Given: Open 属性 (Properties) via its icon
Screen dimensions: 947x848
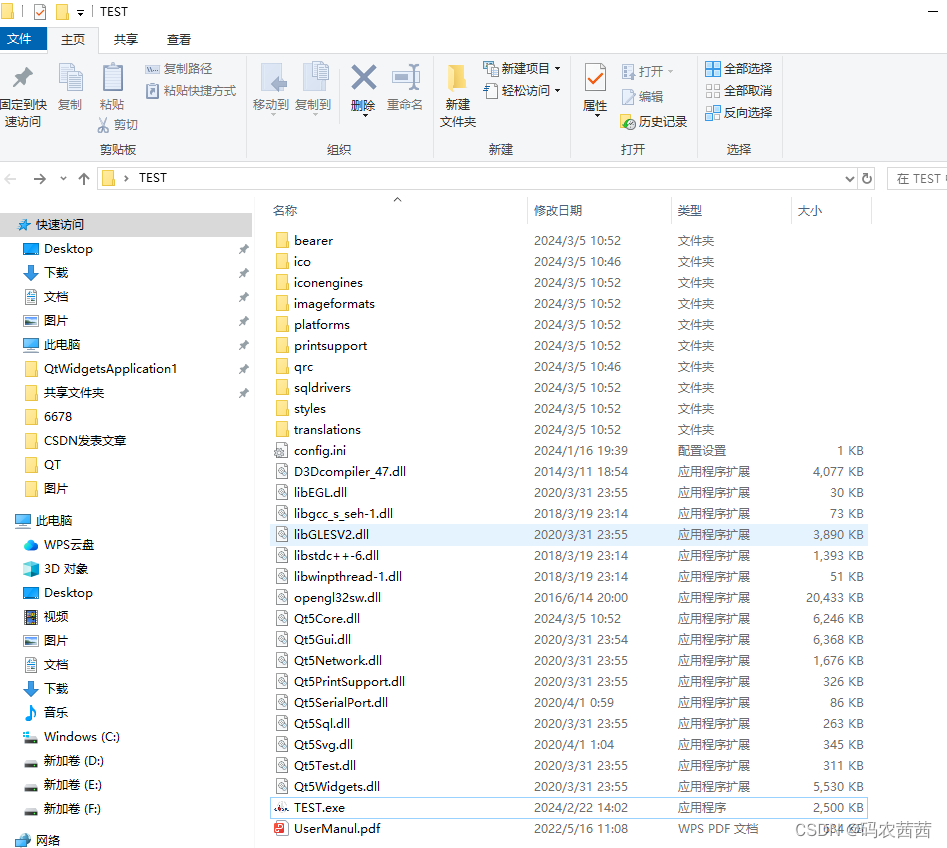Looking at the screenshot, I should pos(597,80).
